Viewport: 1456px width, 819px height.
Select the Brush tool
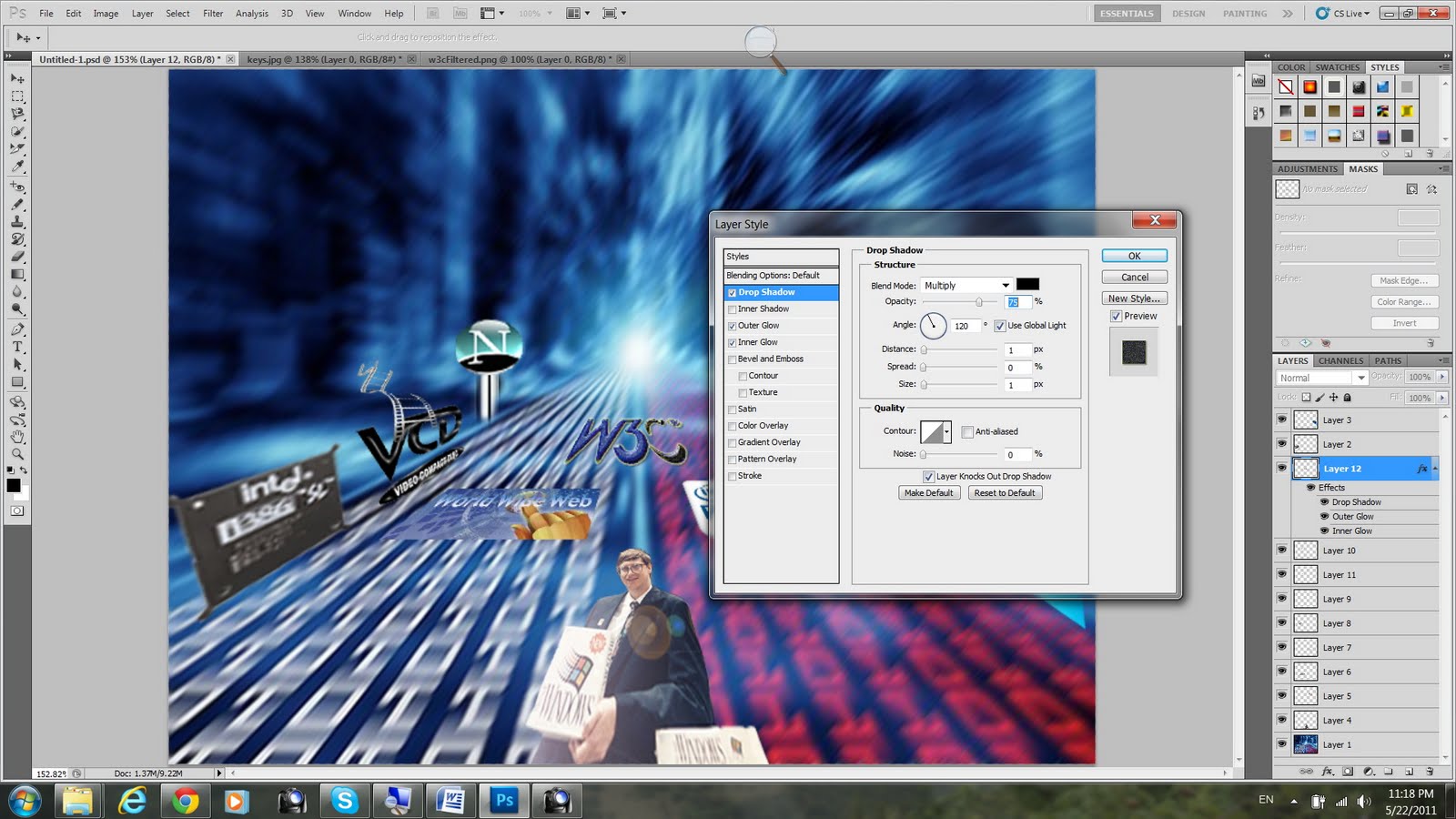(17, 205)
